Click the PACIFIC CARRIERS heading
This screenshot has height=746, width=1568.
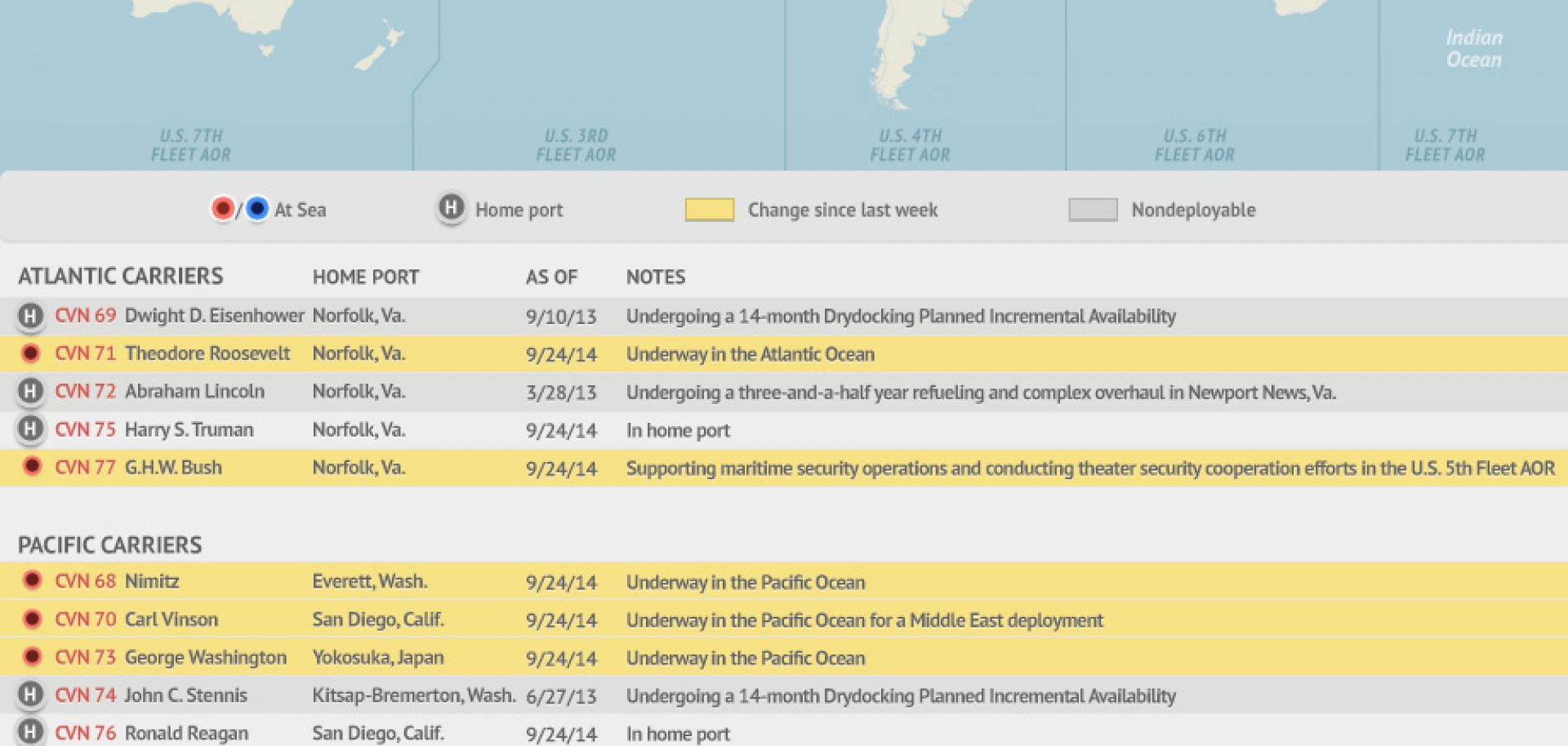(x=110, y=544)
